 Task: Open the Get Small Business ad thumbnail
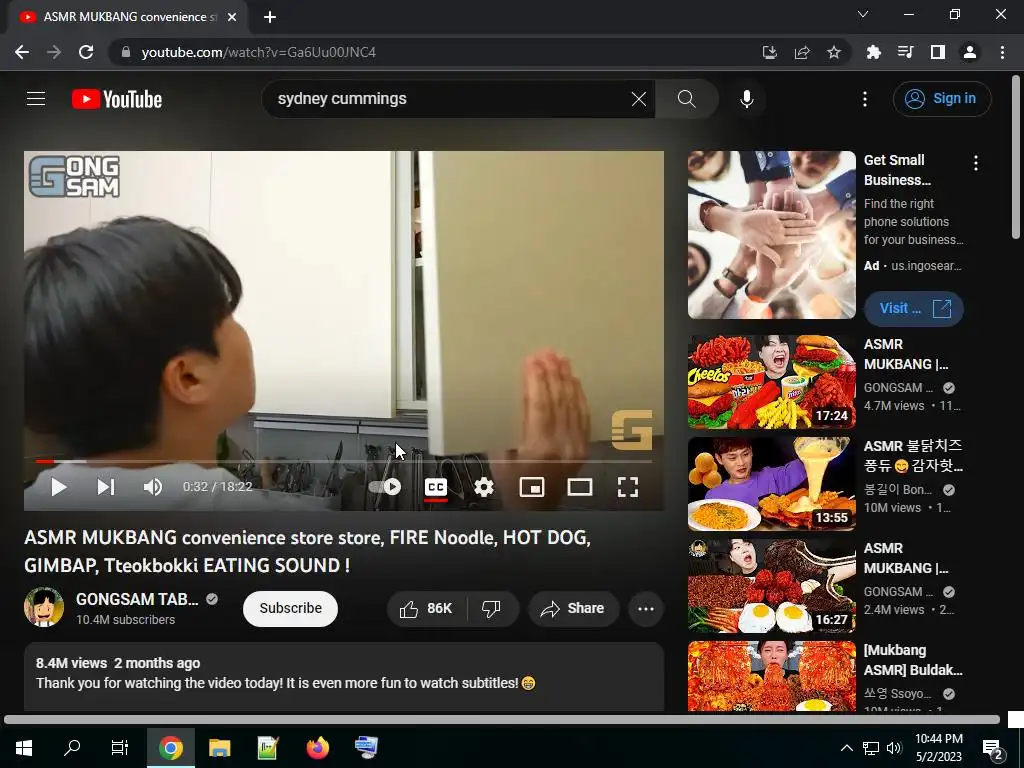tap(771, 235)
